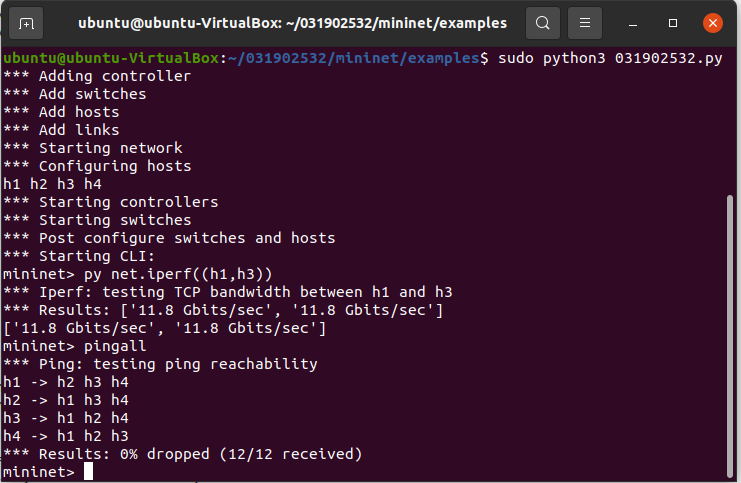The image size is (741, 483).
Task: Click the Iperf Results Gbits/sec line
Action: coord(223,310)
